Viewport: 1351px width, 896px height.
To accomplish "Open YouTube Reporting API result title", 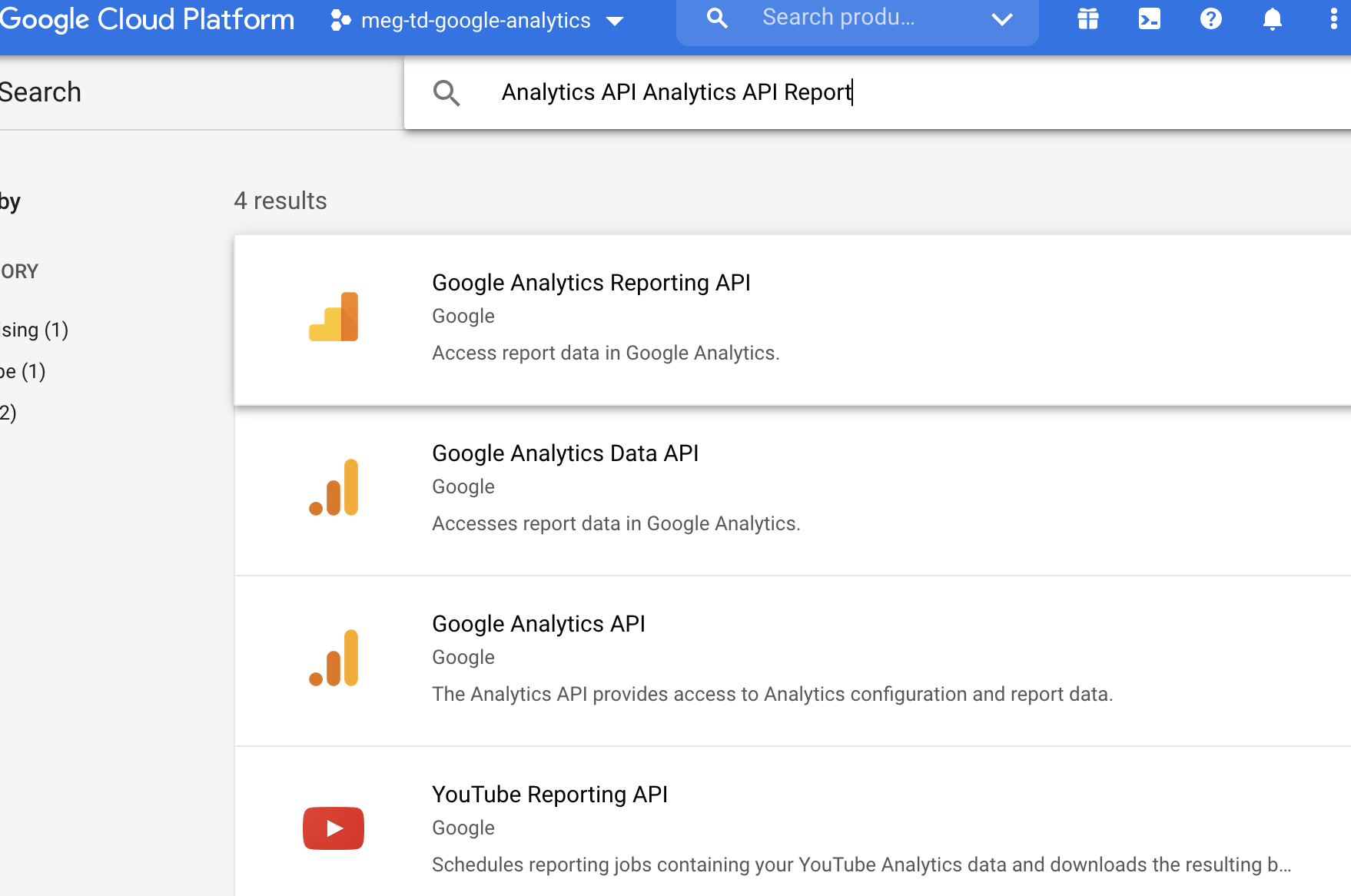I will 549,795.
